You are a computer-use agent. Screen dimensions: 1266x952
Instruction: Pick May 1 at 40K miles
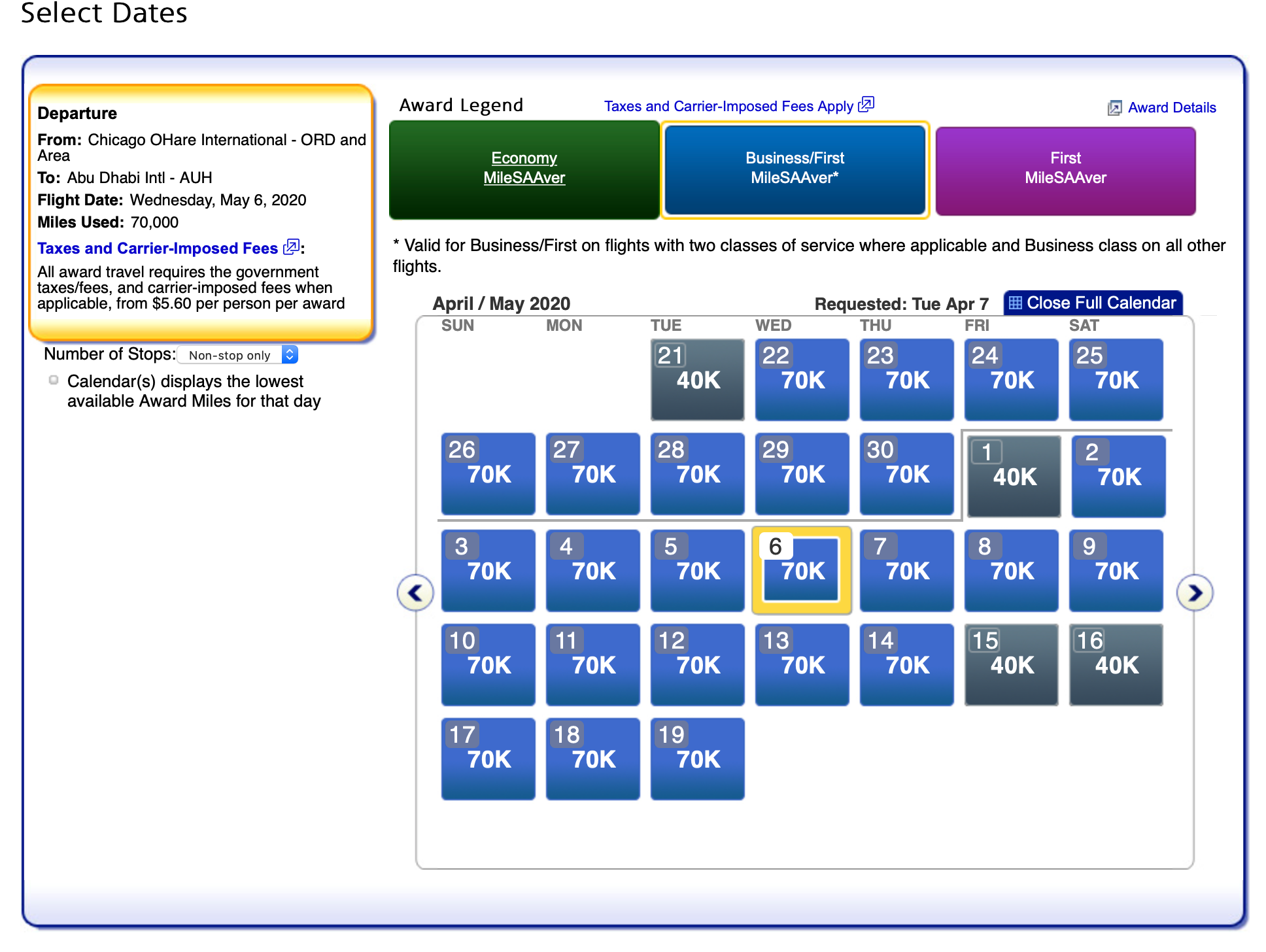pos(1014,476)
